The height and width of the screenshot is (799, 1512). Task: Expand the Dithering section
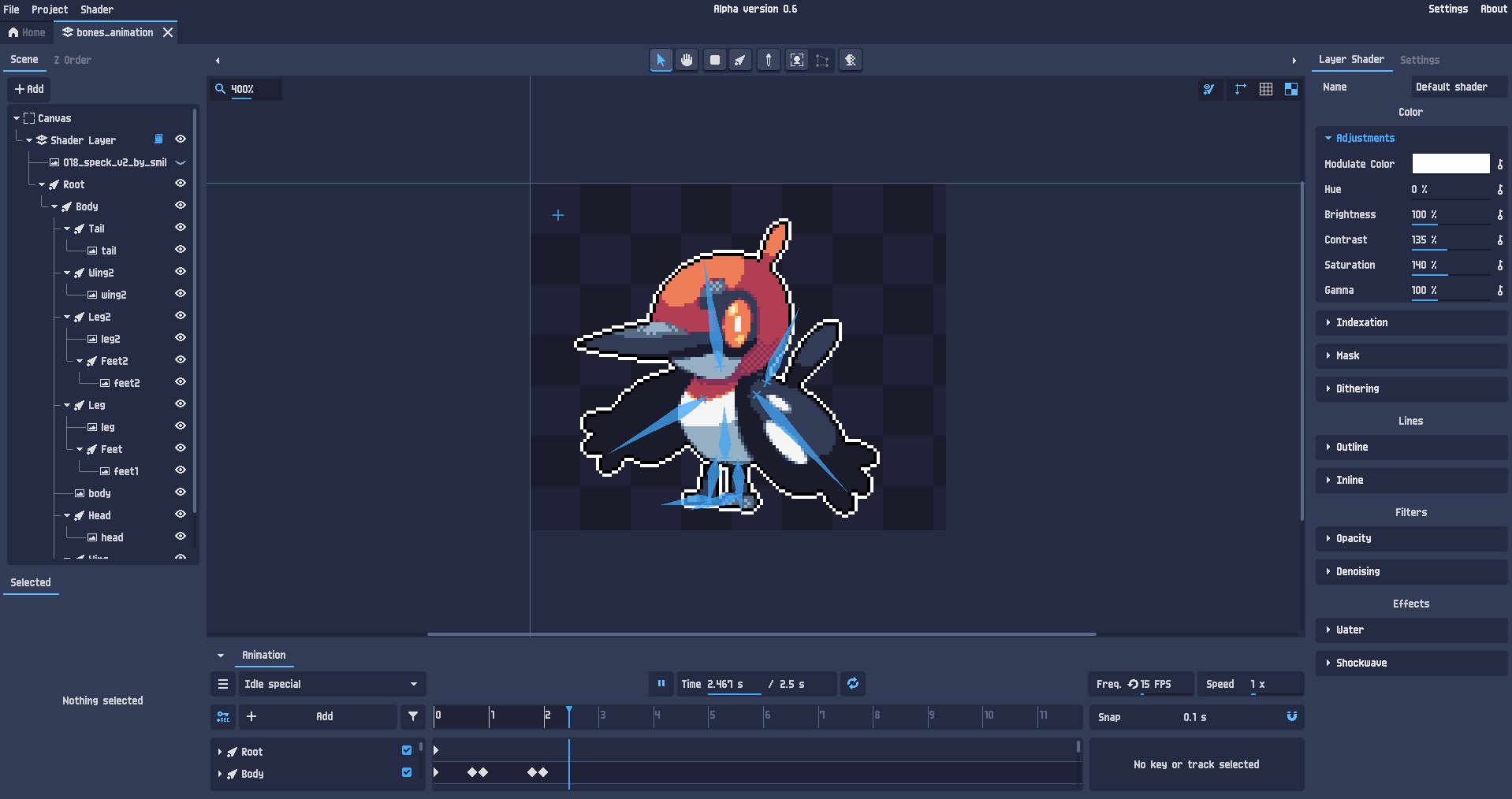(1357, 388)
